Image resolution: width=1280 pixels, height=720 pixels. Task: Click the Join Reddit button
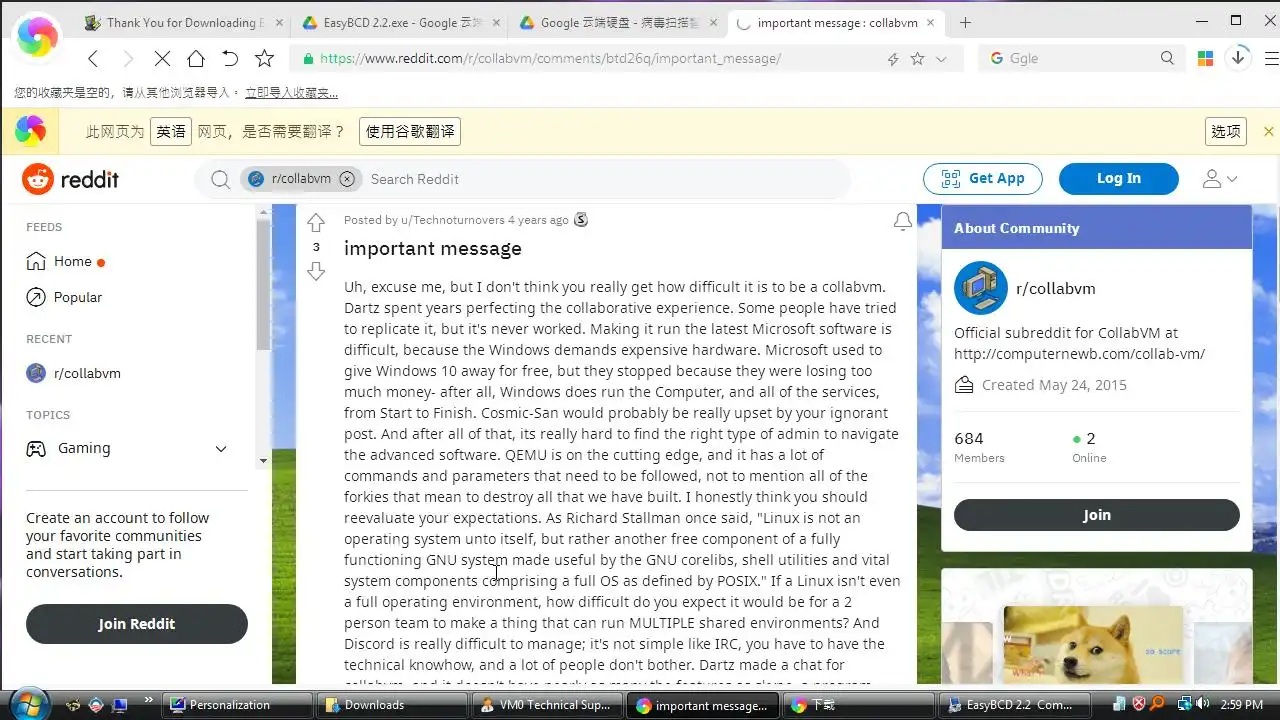point(137,624)
